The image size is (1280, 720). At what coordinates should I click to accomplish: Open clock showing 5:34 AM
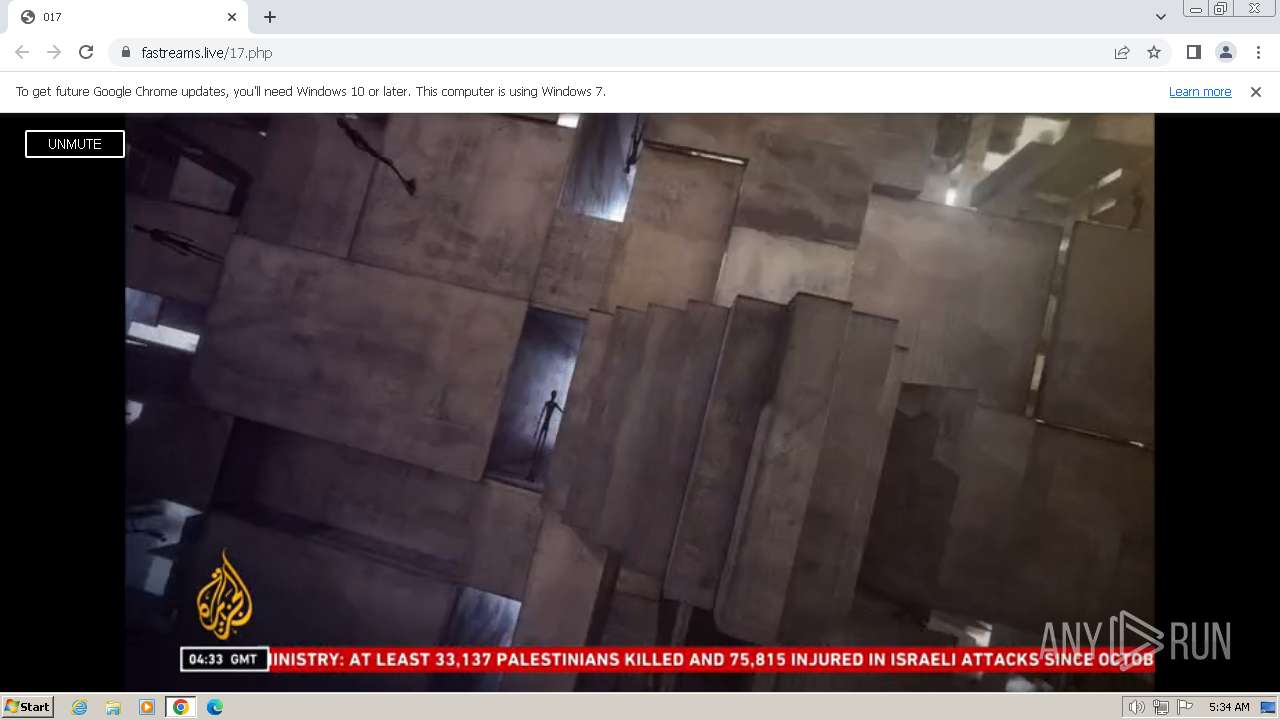coord(1229,707)
